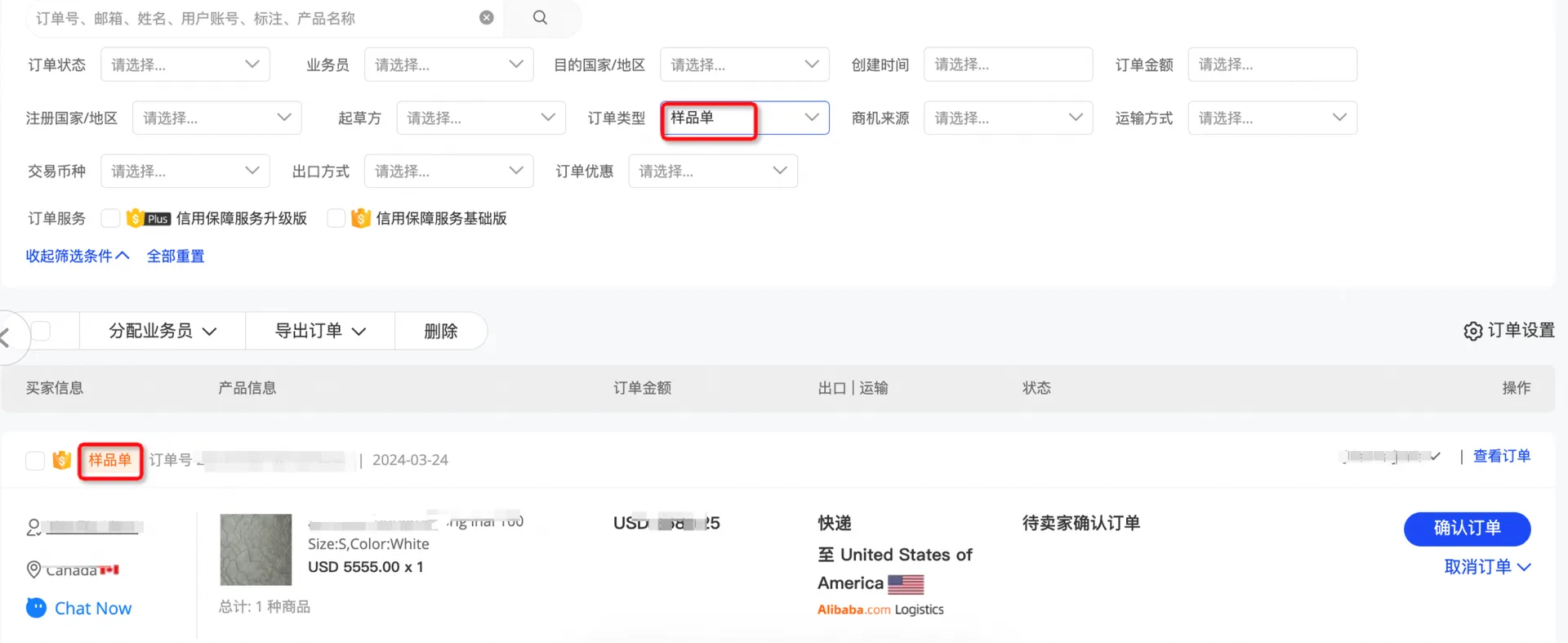This screenshot has width=1568, height=643.
Task: Click the left collapse arrow icon
Action: point(5,337)
